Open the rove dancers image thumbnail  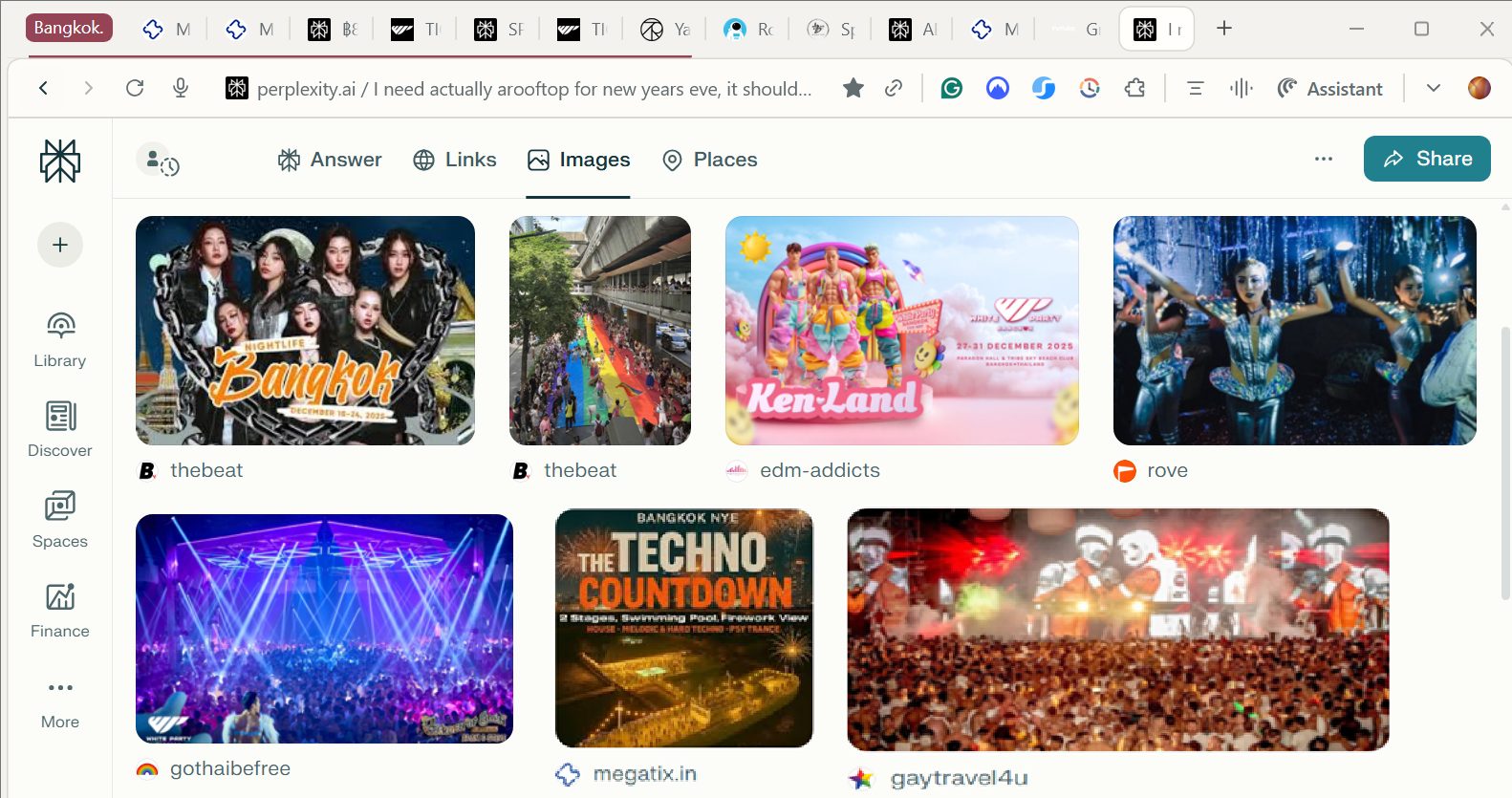(x=1295, y=331)
